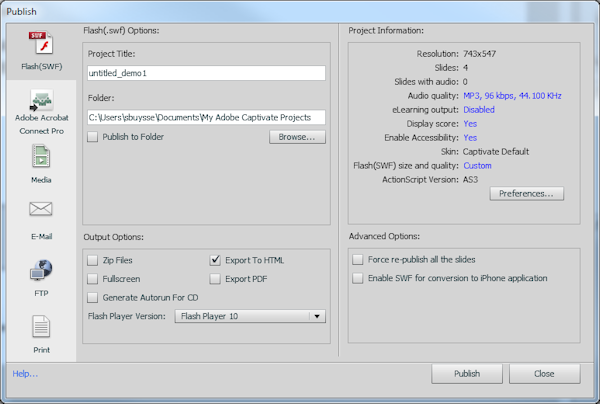
Task: Open the Help... link
Action: coord(25,374)
